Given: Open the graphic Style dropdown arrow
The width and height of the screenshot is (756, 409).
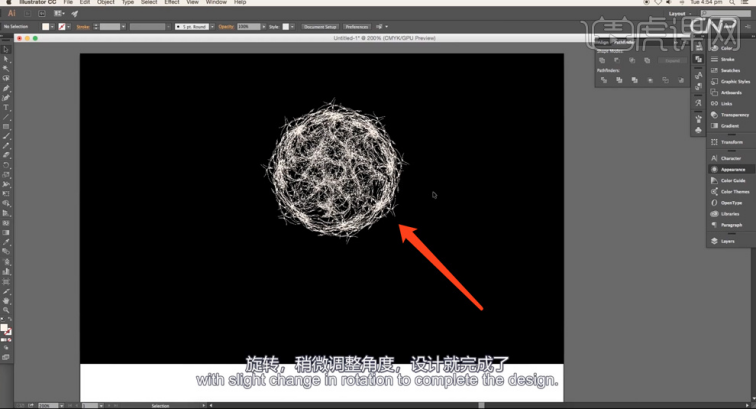Looking at the screenshot, I should point(292,27).
